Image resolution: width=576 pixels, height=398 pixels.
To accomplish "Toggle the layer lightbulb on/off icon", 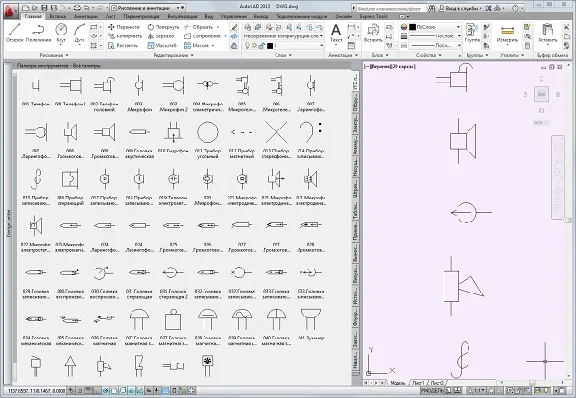I will tap(248, 45).
